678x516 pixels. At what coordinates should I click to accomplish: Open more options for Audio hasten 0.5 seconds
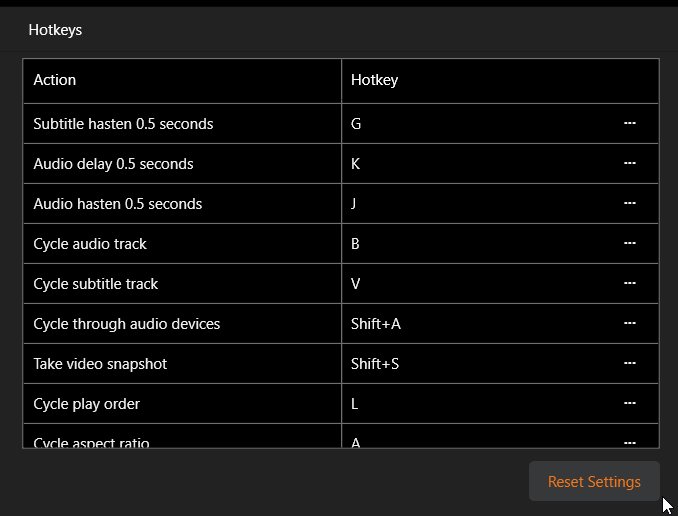click(x=630, y=204)
